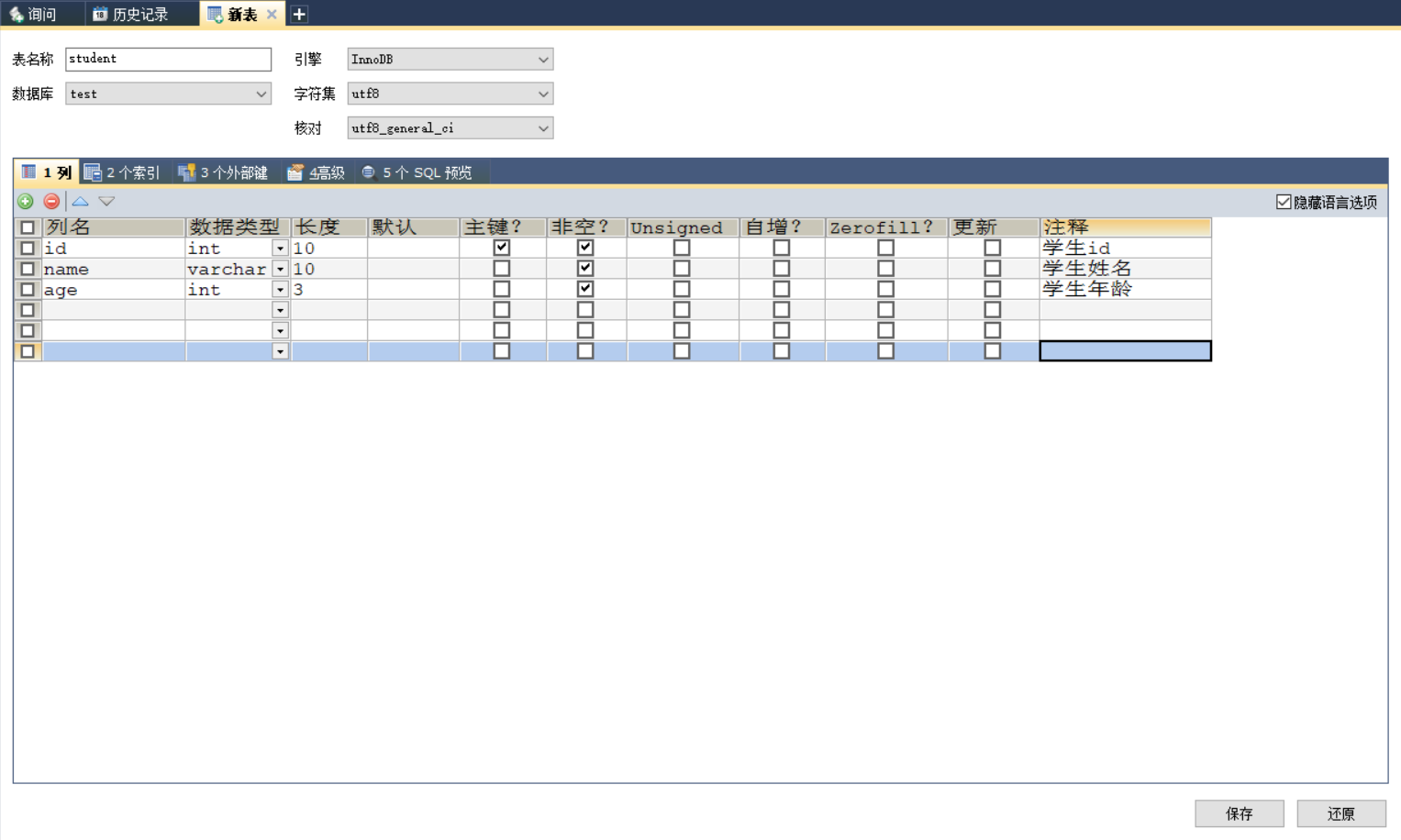
Task: Uncheck 非空 for the age row
Action: 584,289
